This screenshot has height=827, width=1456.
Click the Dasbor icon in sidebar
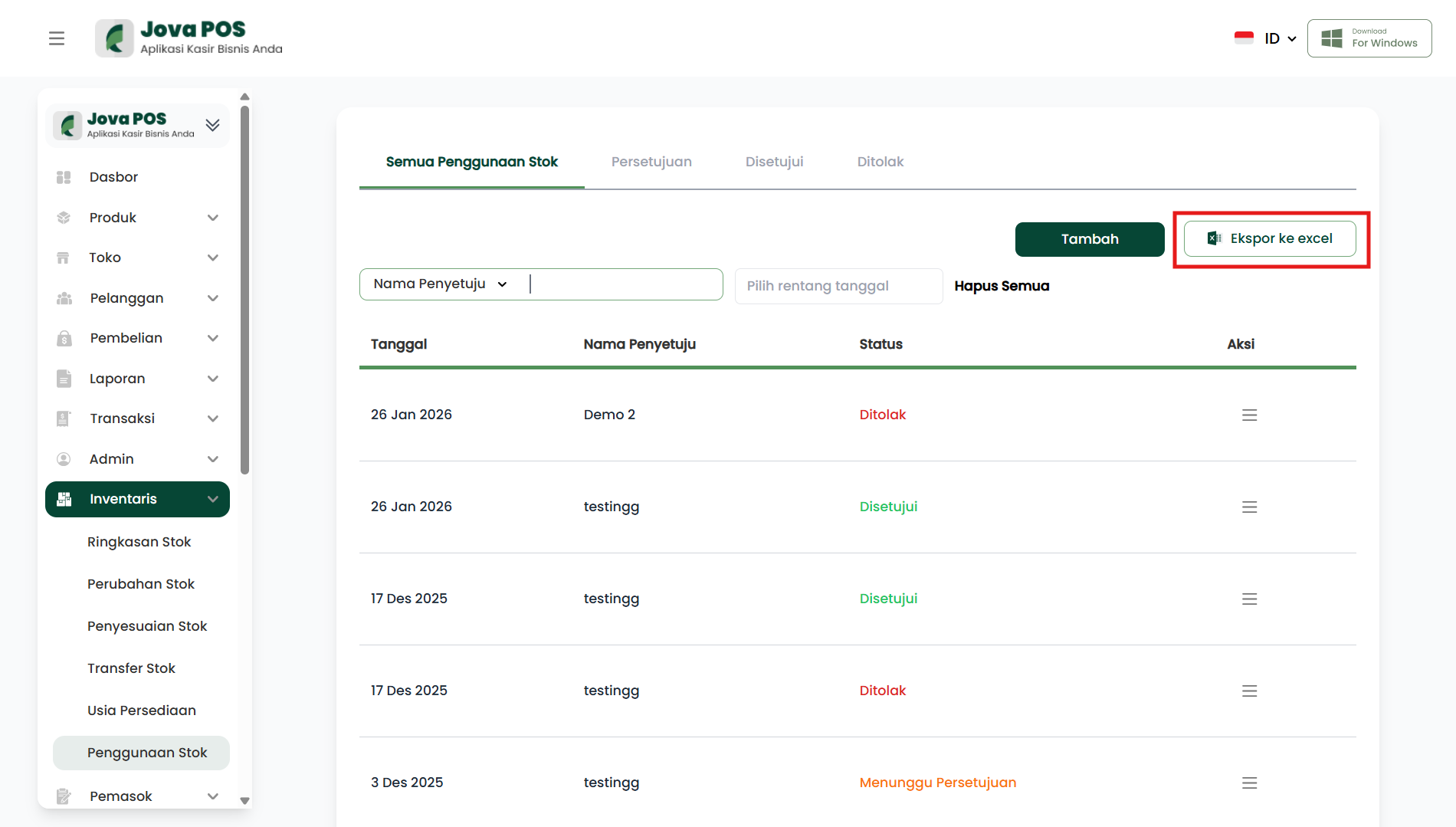(64, 177)
